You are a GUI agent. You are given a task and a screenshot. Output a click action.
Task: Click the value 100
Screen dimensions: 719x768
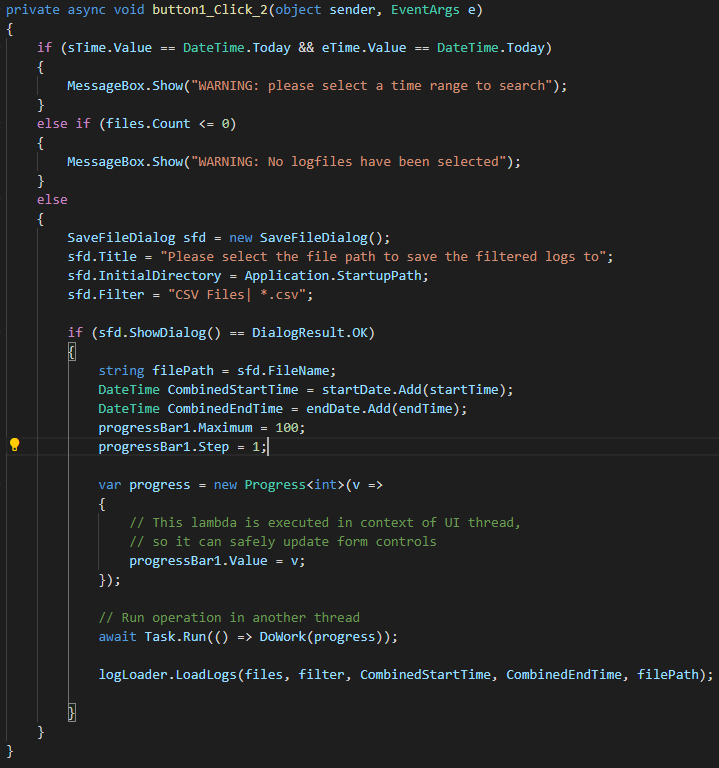287,428
